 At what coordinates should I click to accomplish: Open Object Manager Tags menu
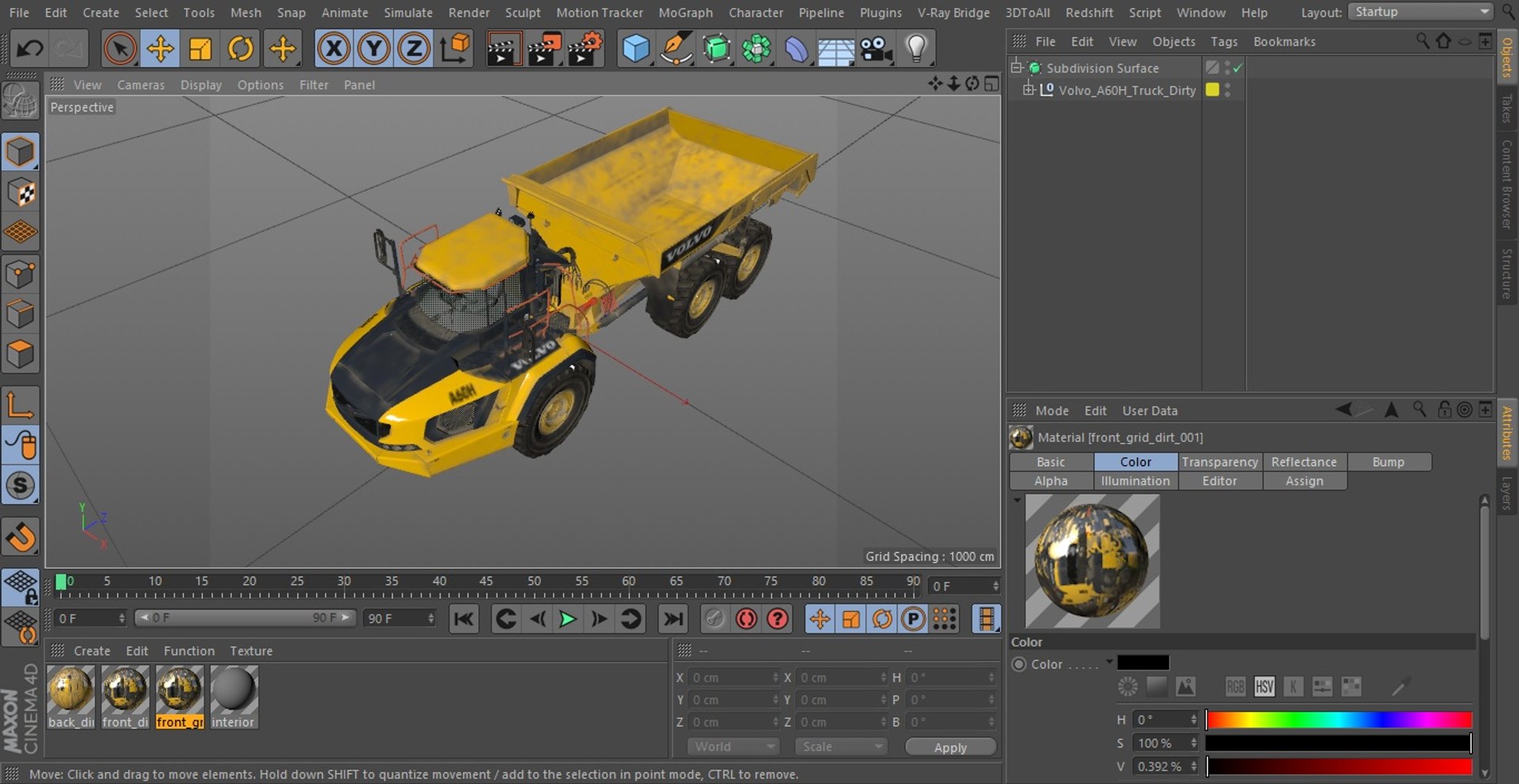pyautogui.click(x=1223, y=41)
